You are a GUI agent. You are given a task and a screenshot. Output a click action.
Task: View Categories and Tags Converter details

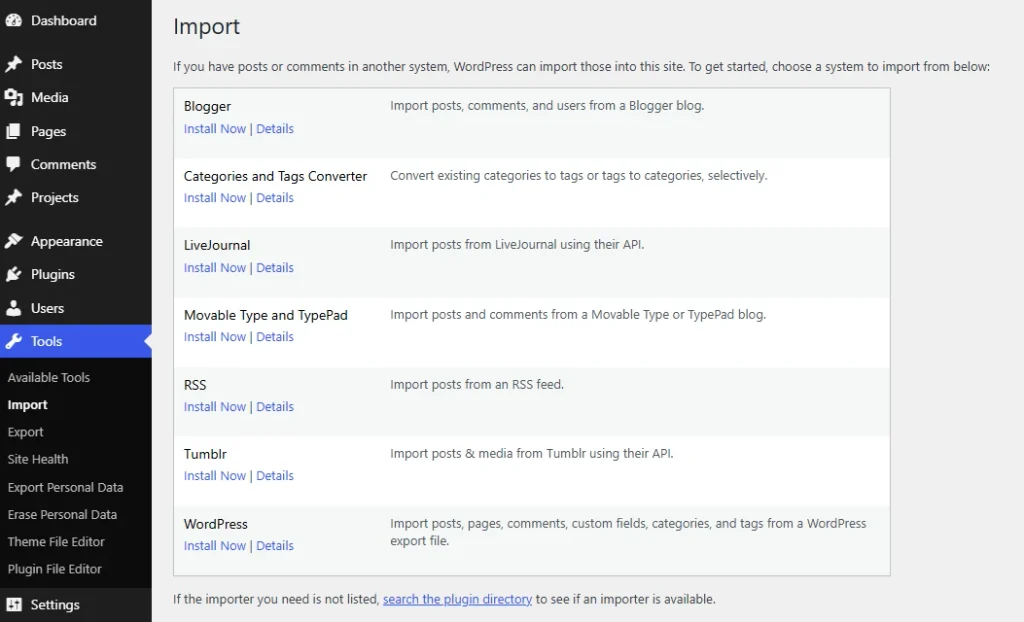click(x=275, y=198)
